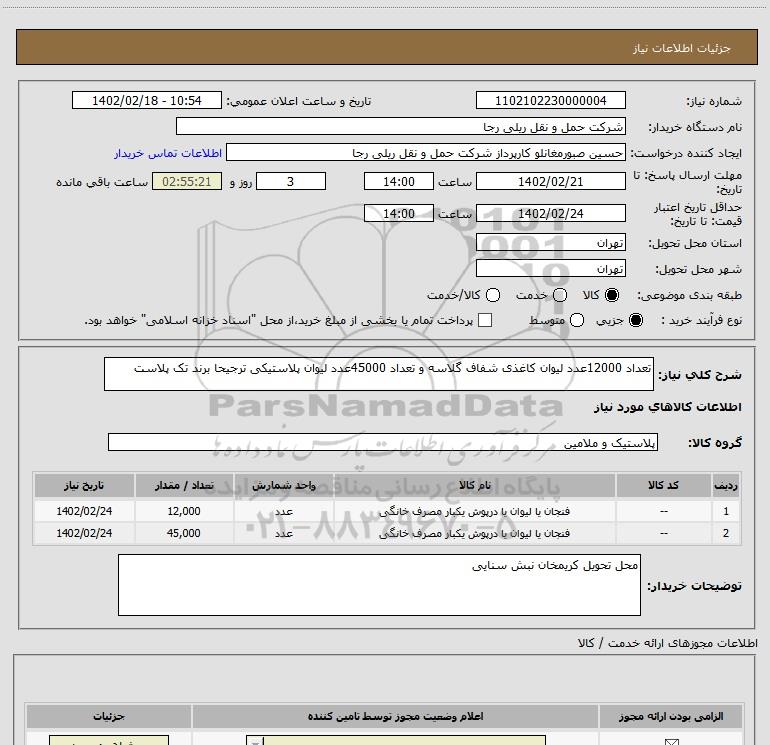Click the نام کالا column header
Image resolution: width=770 pixels, height=745 pixels.
(x=474, y=485)
